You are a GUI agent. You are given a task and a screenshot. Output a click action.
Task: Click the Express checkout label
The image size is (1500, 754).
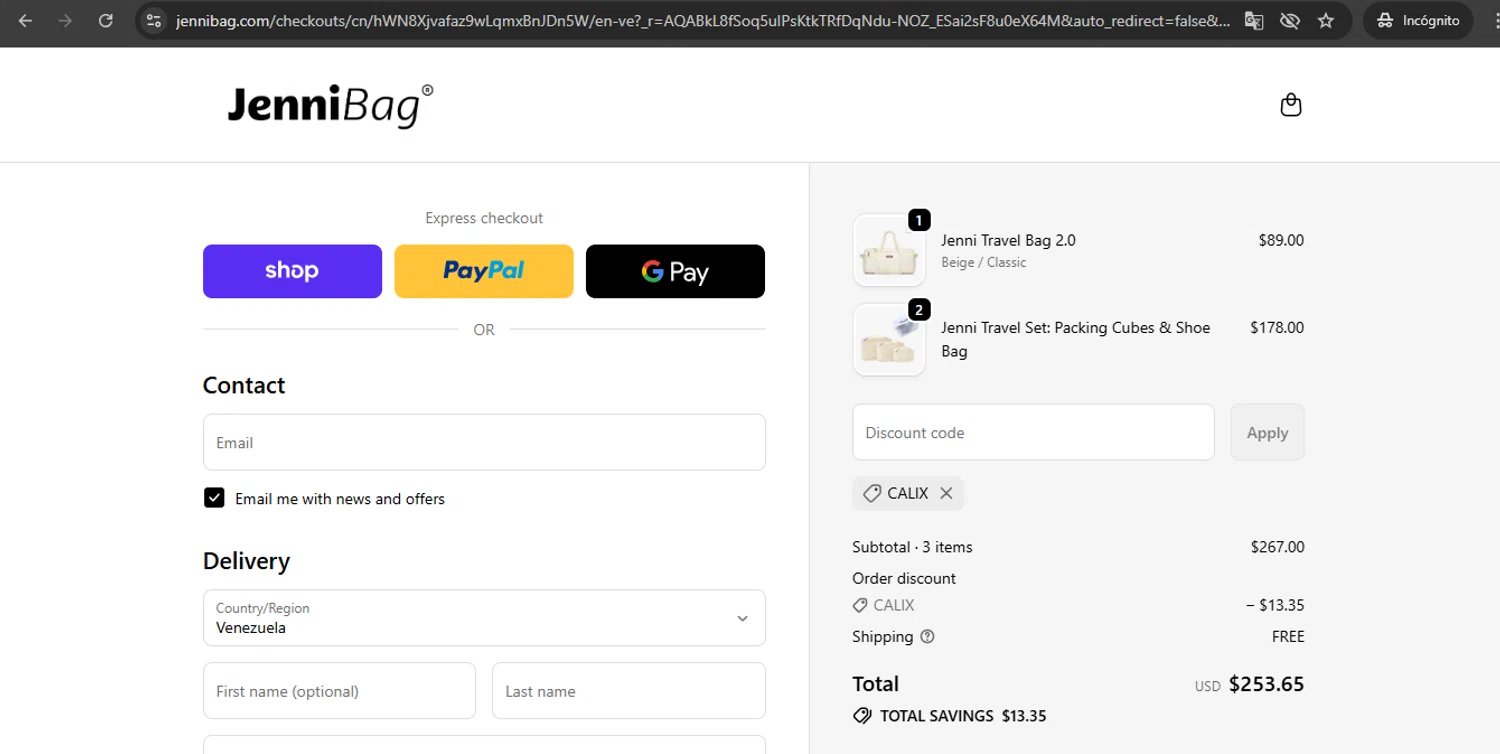click(484, 218)
